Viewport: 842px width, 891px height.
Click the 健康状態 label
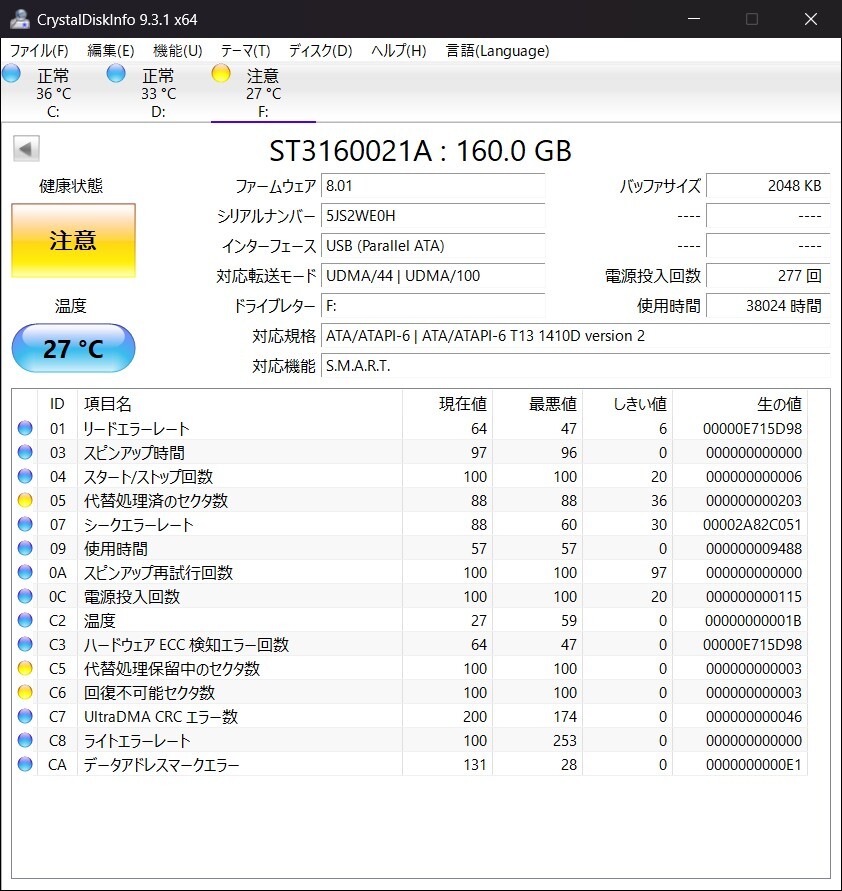71,186
